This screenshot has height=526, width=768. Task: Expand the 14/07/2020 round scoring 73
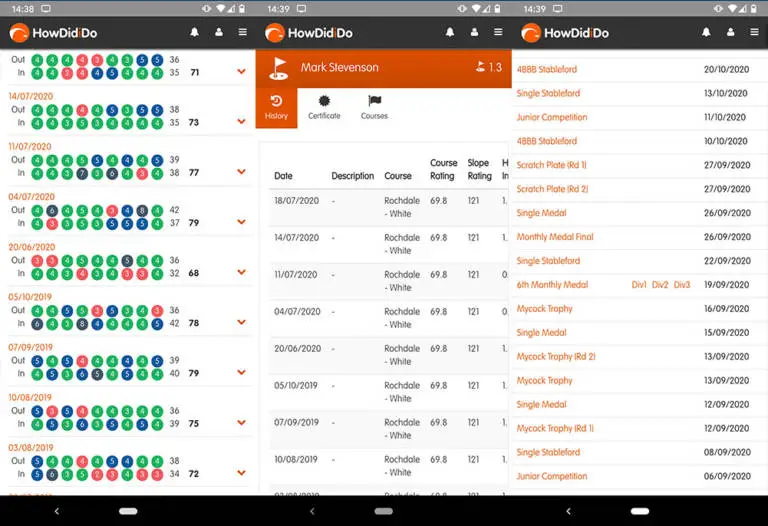point(241,121)
